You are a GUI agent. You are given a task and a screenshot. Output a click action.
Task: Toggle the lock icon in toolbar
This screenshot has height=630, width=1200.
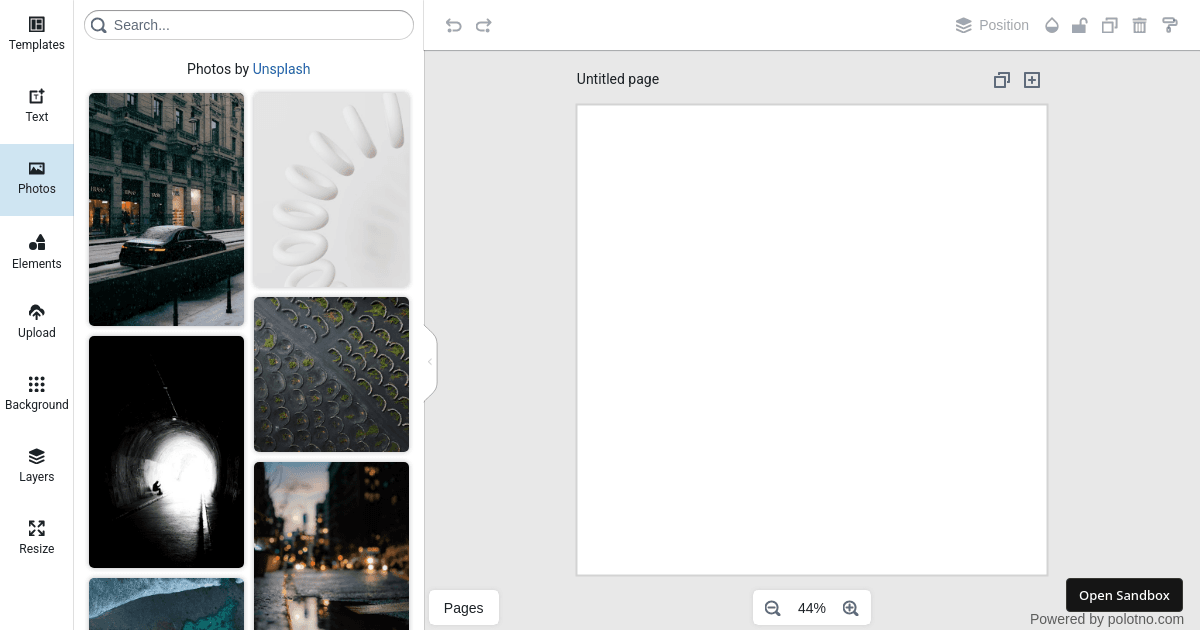[1080, 25]
